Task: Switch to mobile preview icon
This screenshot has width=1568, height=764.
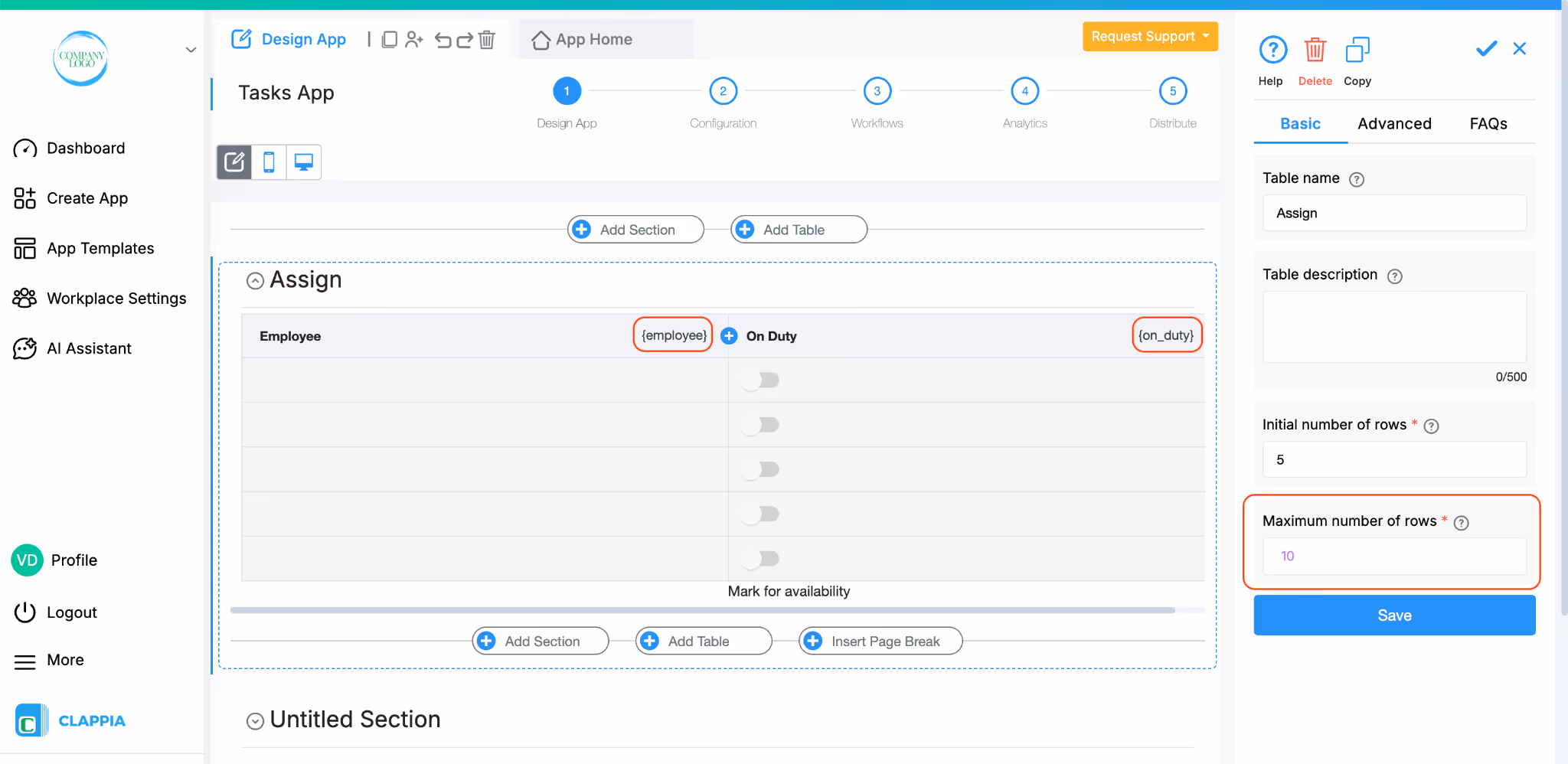Action: click(269, 162)
